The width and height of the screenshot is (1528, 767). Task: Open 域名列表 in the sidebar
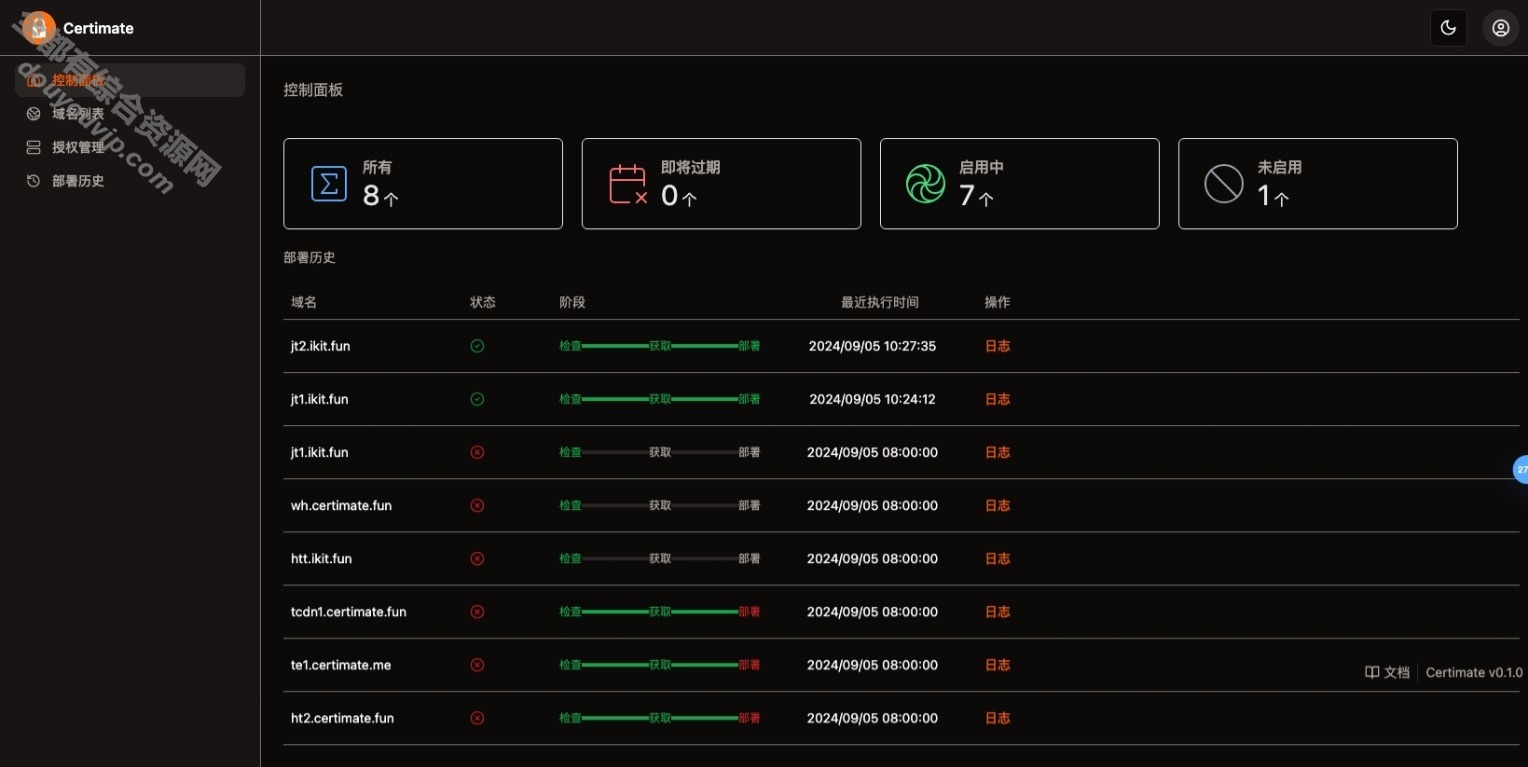[130, 114]
